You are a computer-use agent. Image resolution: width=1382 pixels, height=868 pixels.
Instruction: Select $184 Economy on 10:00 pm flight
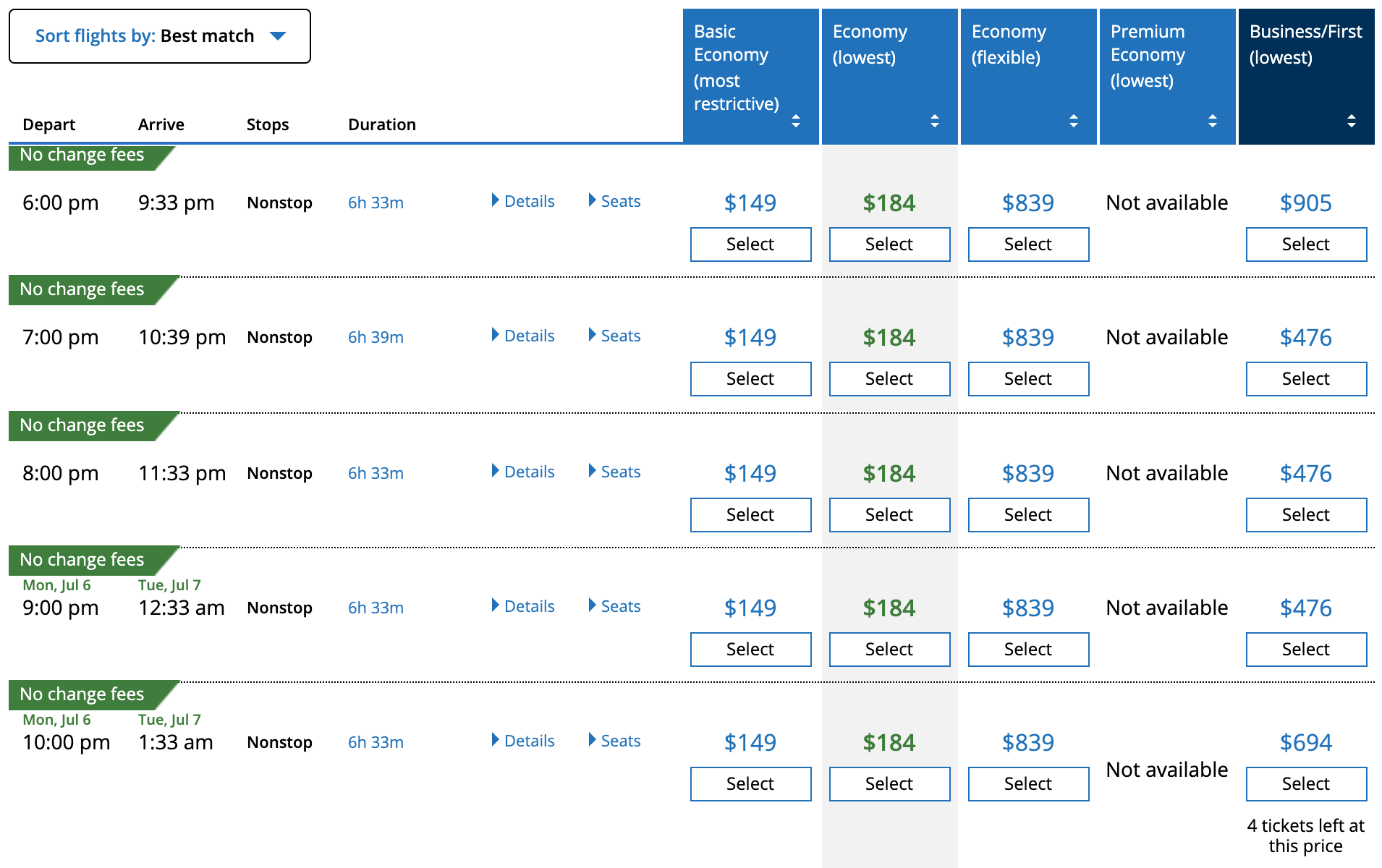tap(890, 784)
